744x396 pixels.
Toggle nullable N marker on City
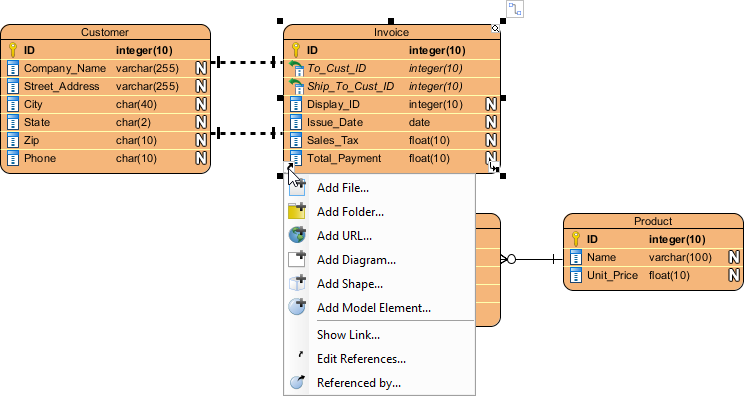coord(201,104)
